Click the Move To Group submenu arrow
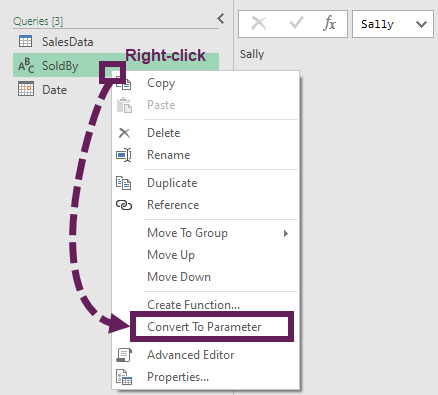 pyautogui.click(x=286, y=233)
